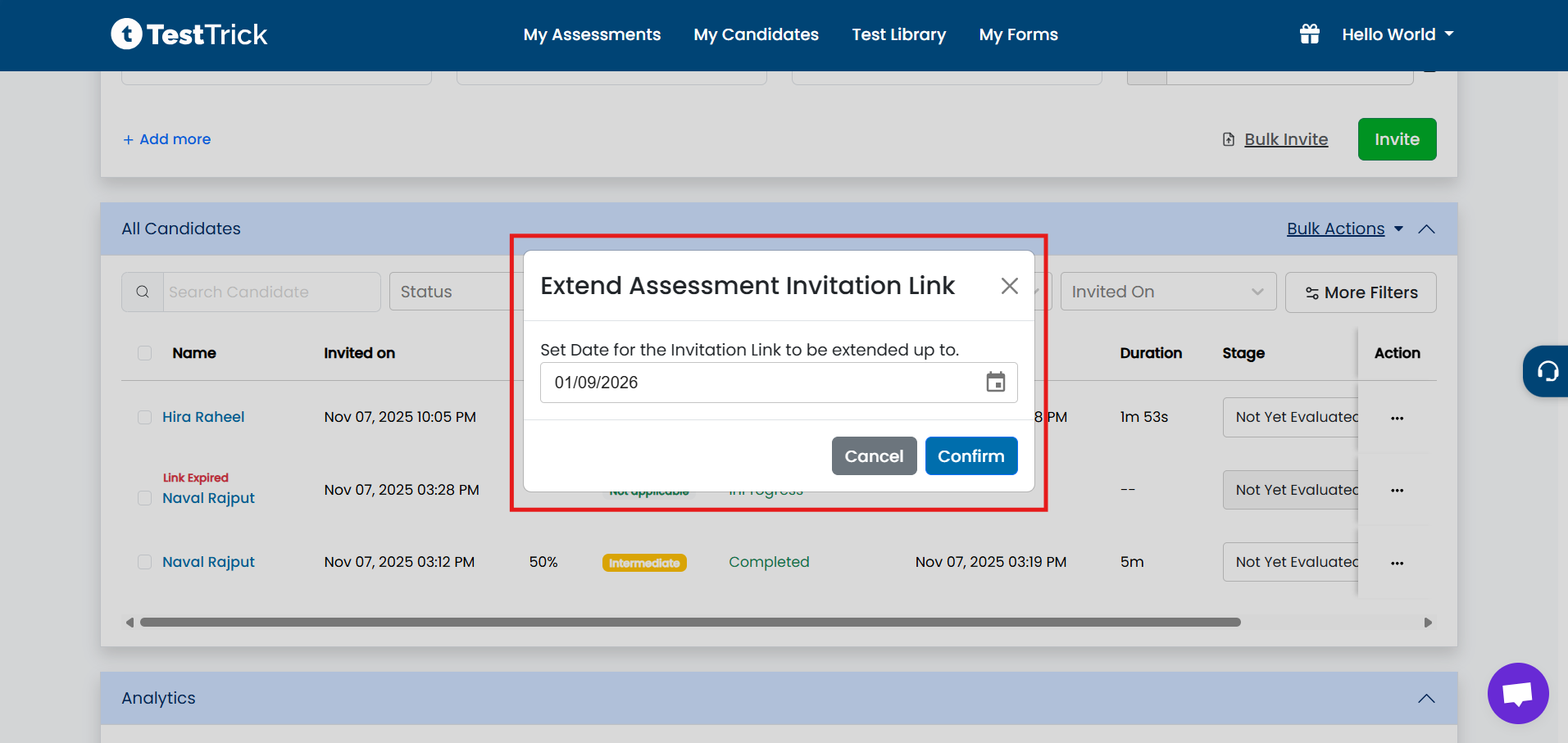Open the More Filters button
This screenshot has width=1568, height=743.
1361,292
